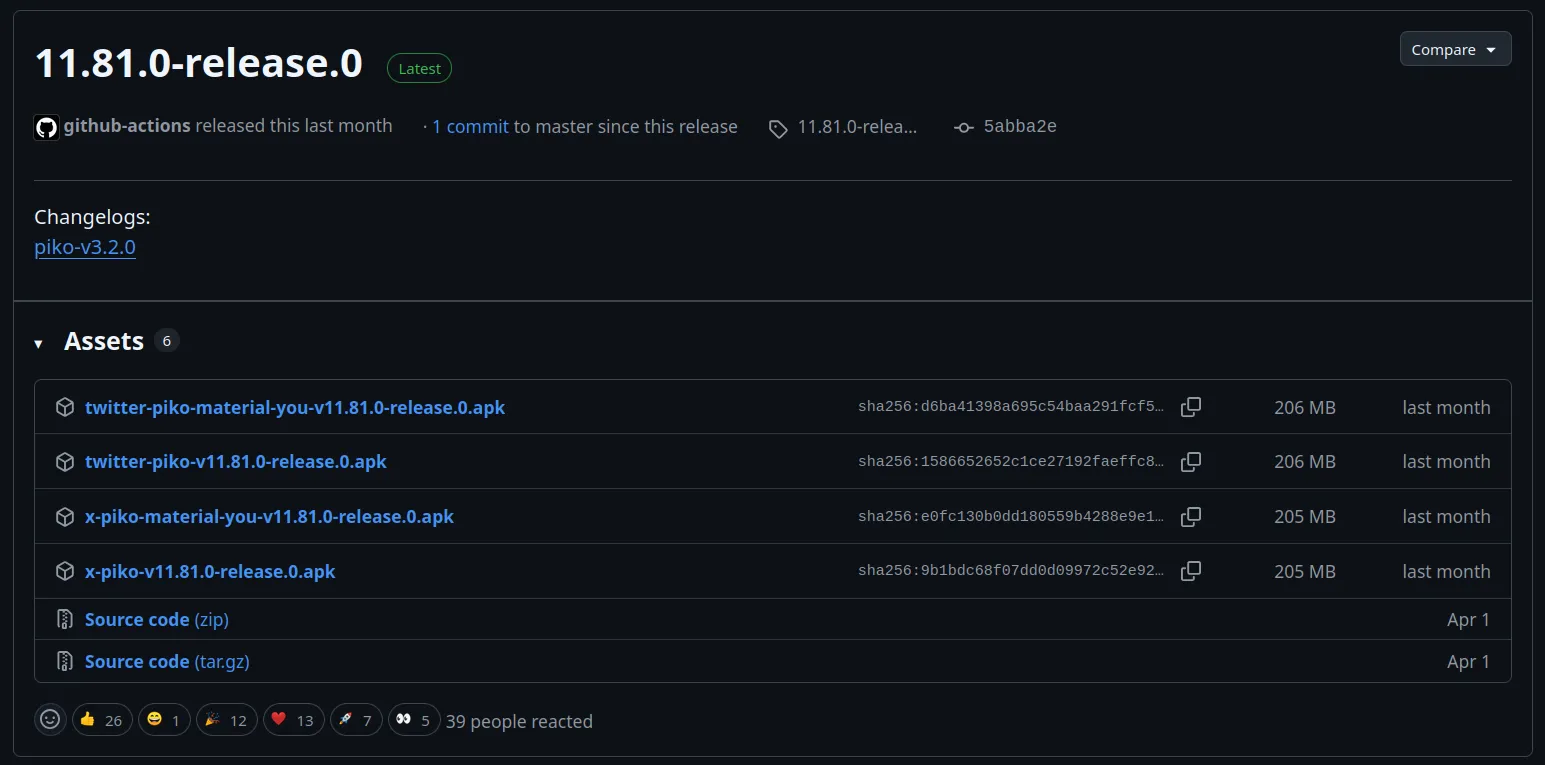Toggle the thumbs up reaction (26)
This screenshot has height=765, width=1545.
pos(102,720)
